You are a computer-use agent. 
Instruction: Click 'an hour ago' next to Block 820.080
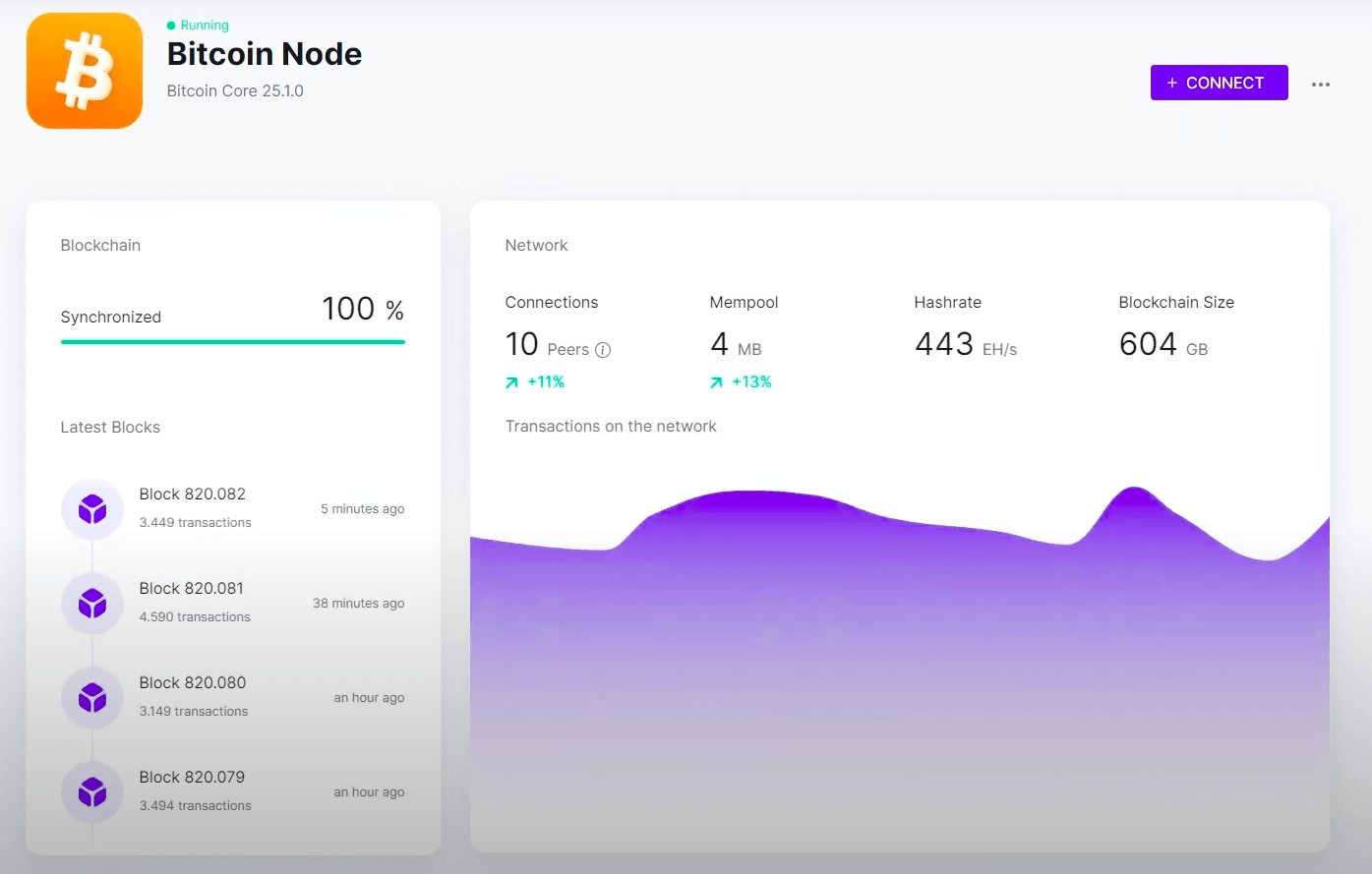tap(369, 698)
